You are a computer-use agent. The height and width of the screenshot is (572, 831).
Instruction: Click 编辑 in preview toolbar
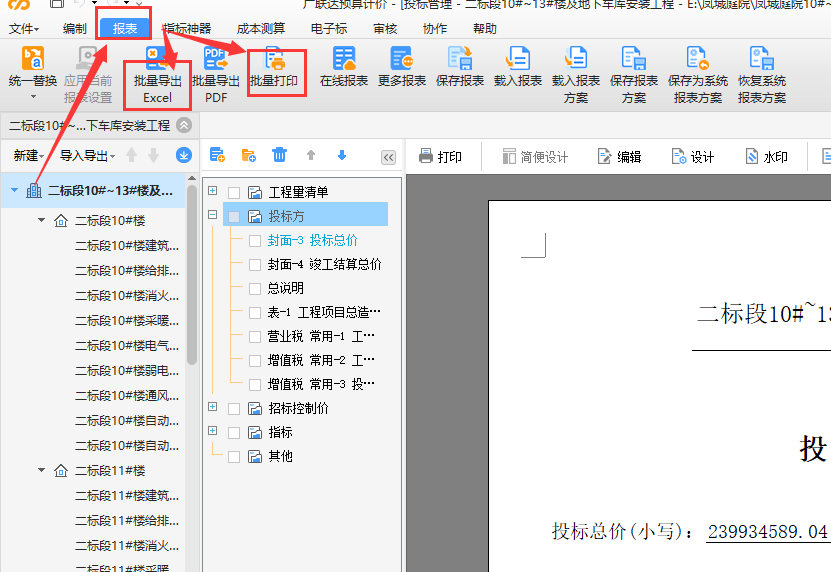[619, 156]
